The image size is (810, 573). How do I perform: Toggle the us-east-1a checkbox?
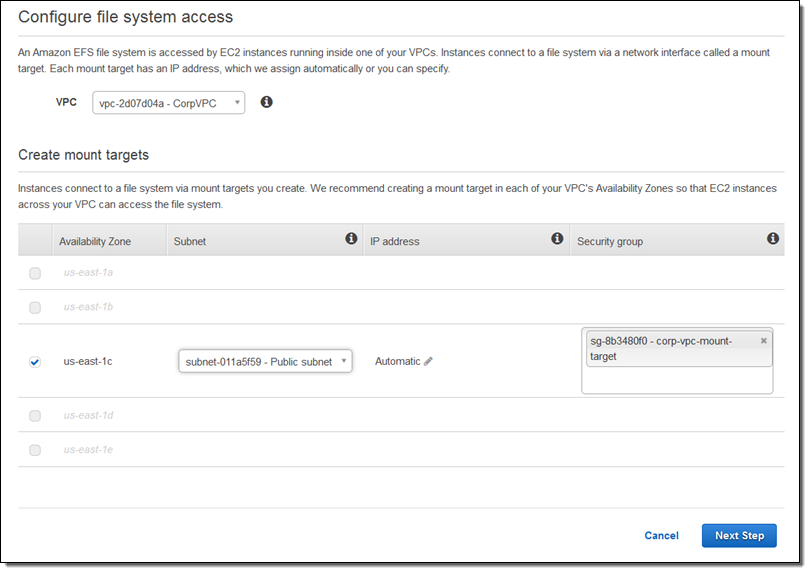[35, 274]
